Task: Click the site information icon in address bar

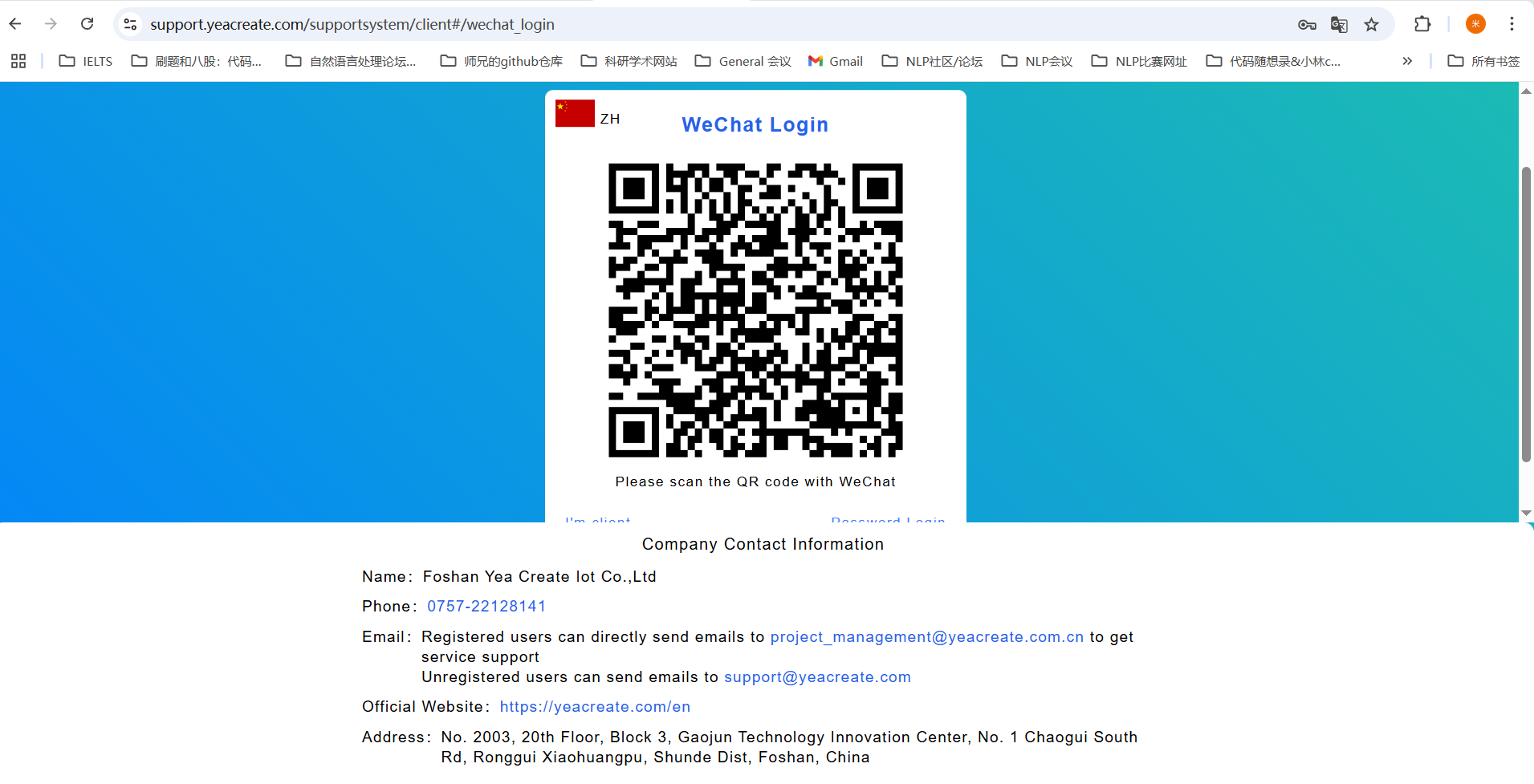Action: coord(130,25)
